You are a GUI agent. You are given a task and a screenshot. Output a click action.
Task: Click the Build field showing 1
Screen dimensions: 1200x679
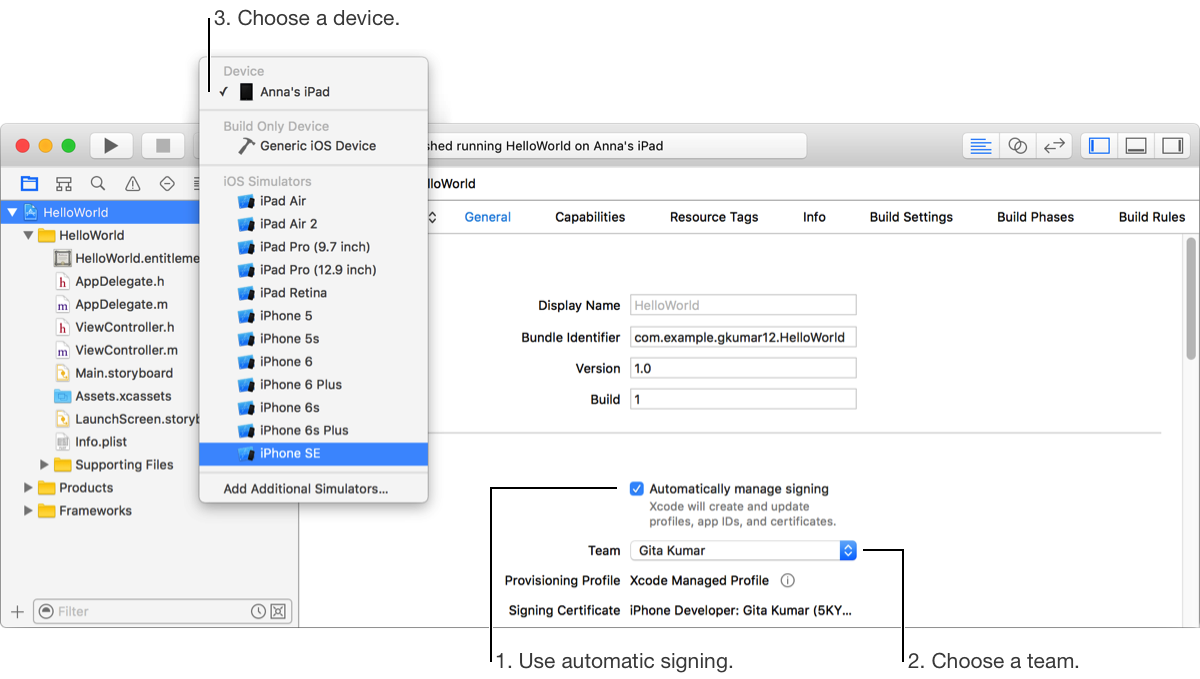743,399
